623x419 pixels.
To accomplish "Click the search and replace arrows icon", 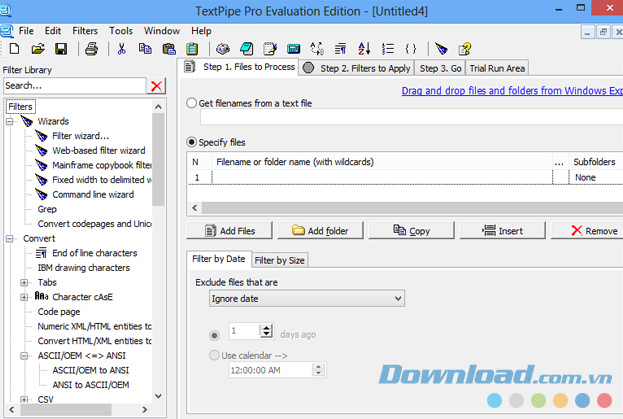I will [317, 49].
